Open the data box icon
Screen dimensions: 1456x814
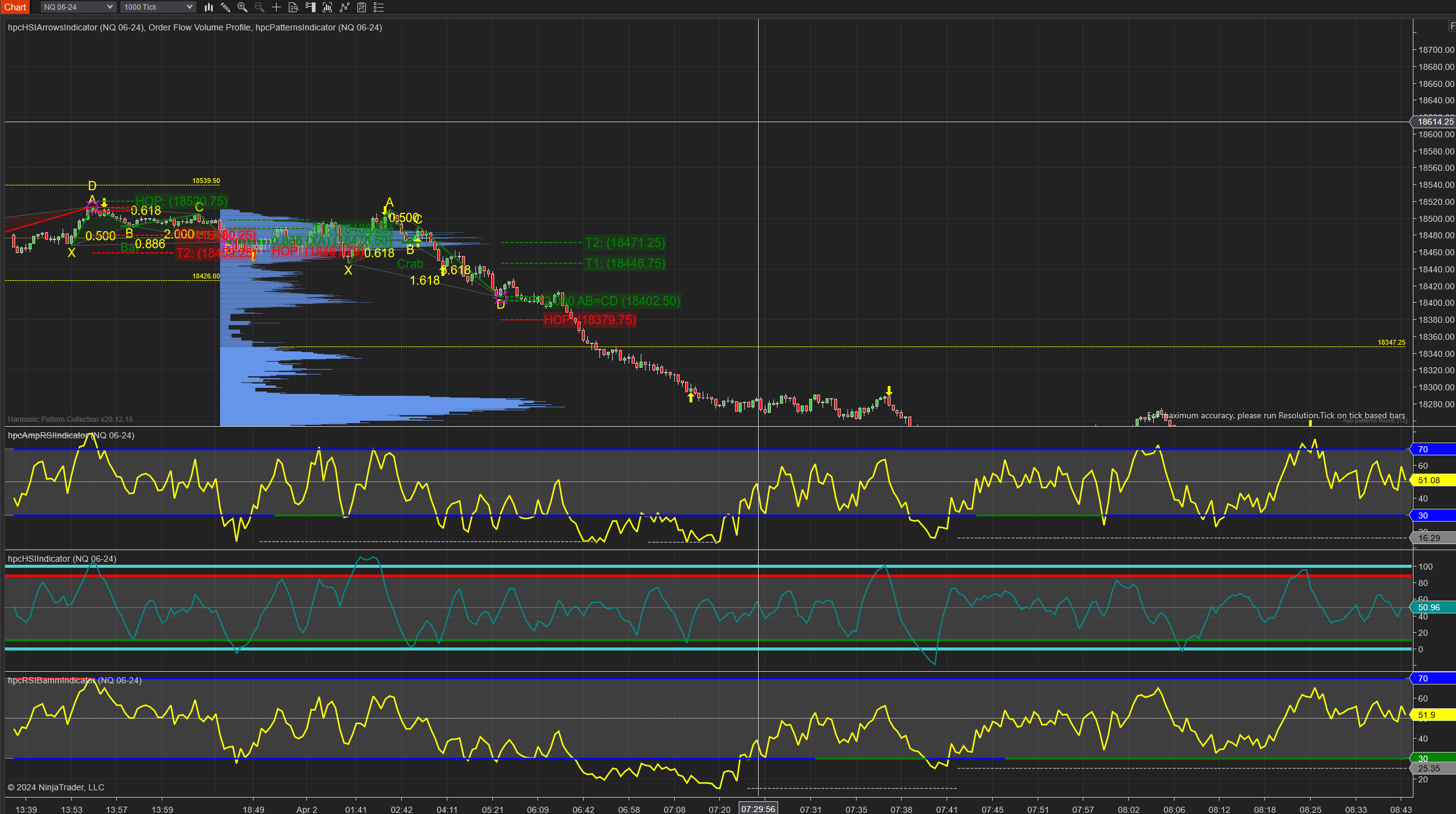pos(293,7)
